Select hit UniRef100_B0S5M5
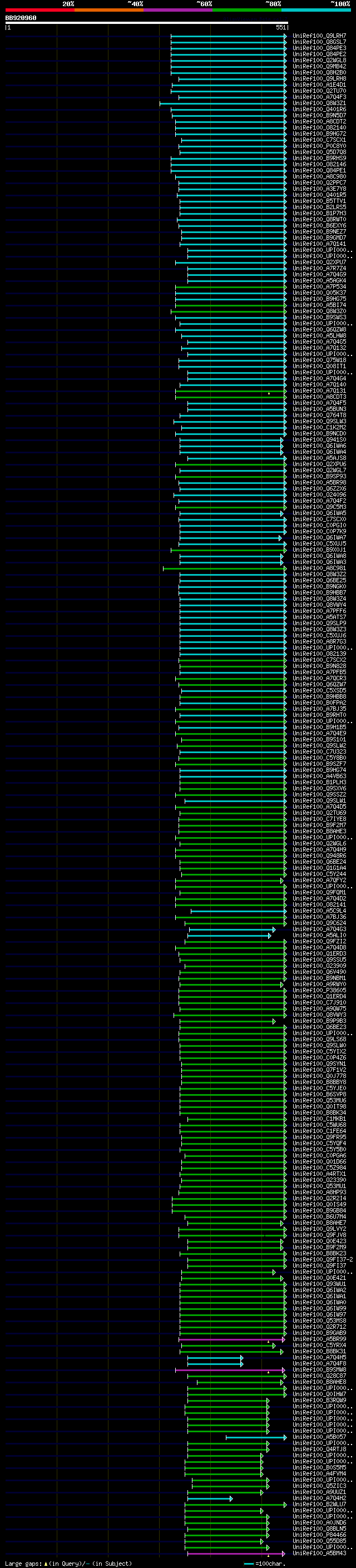The image size is (356, 1568). point(319,1468)
